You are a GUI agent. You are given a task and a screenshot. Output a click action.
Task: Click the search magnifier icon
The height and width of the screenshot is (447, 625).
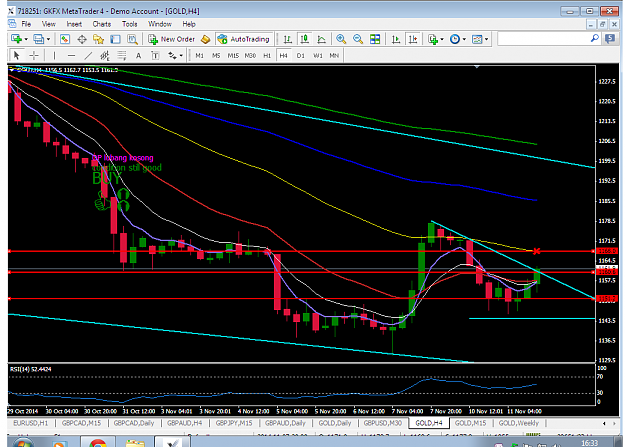coord(594,39)
